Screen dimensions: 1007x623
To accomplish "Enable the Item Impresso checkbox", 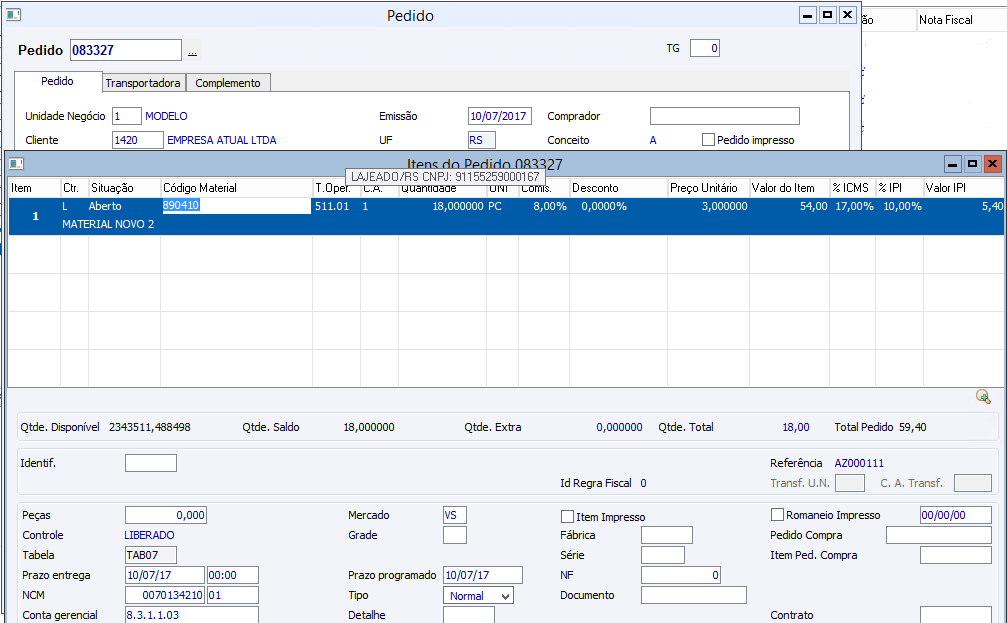I will click(x=567, y=517).
